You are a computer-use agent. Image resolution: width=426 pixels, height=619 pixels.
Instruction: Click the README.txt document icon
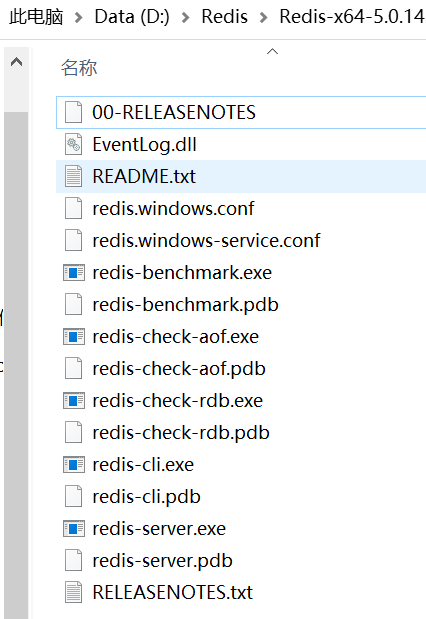pos(74,176)
